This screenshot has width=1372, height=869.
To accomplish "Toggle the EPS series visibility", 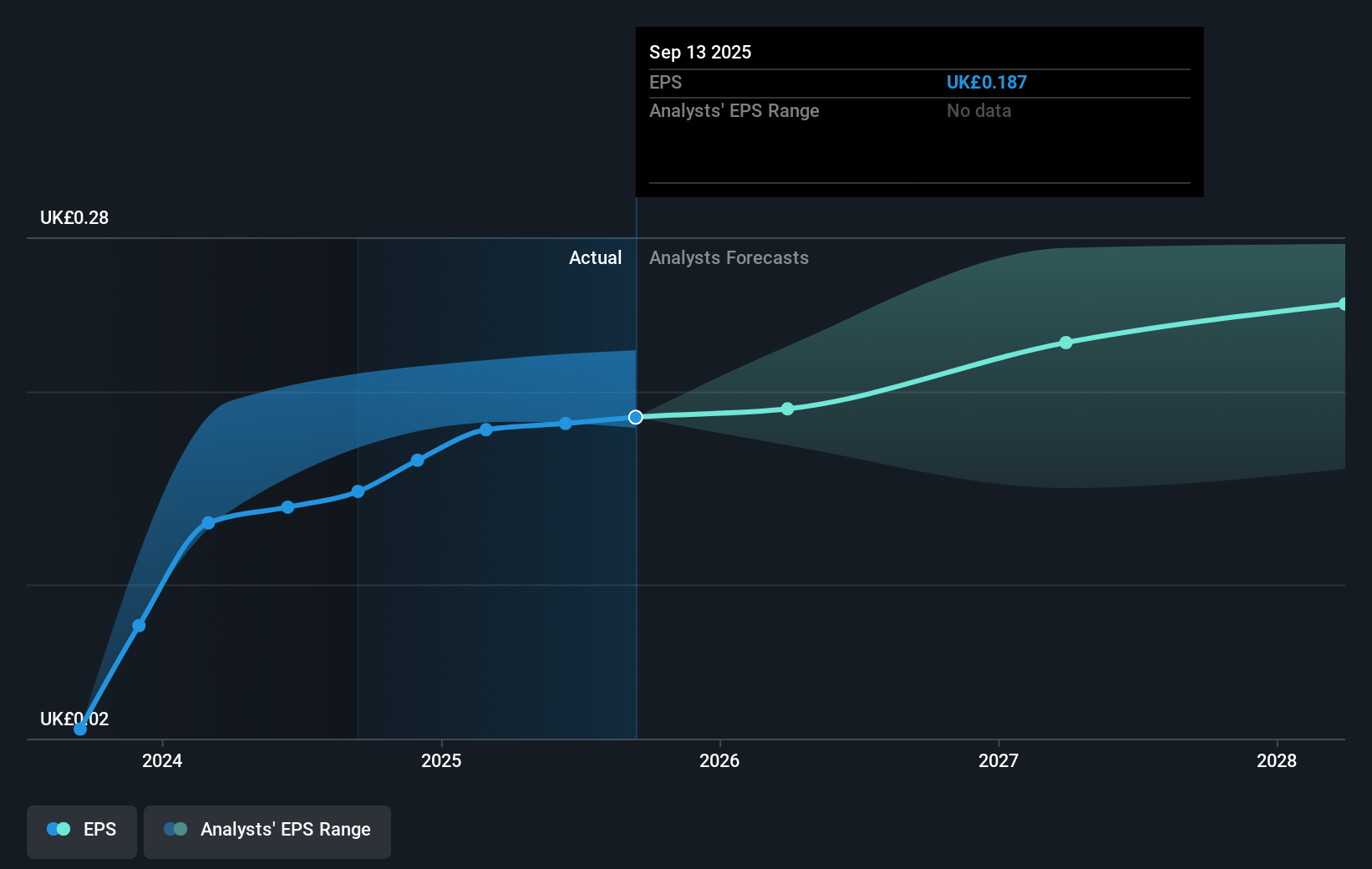I will (x=81, y=831).
